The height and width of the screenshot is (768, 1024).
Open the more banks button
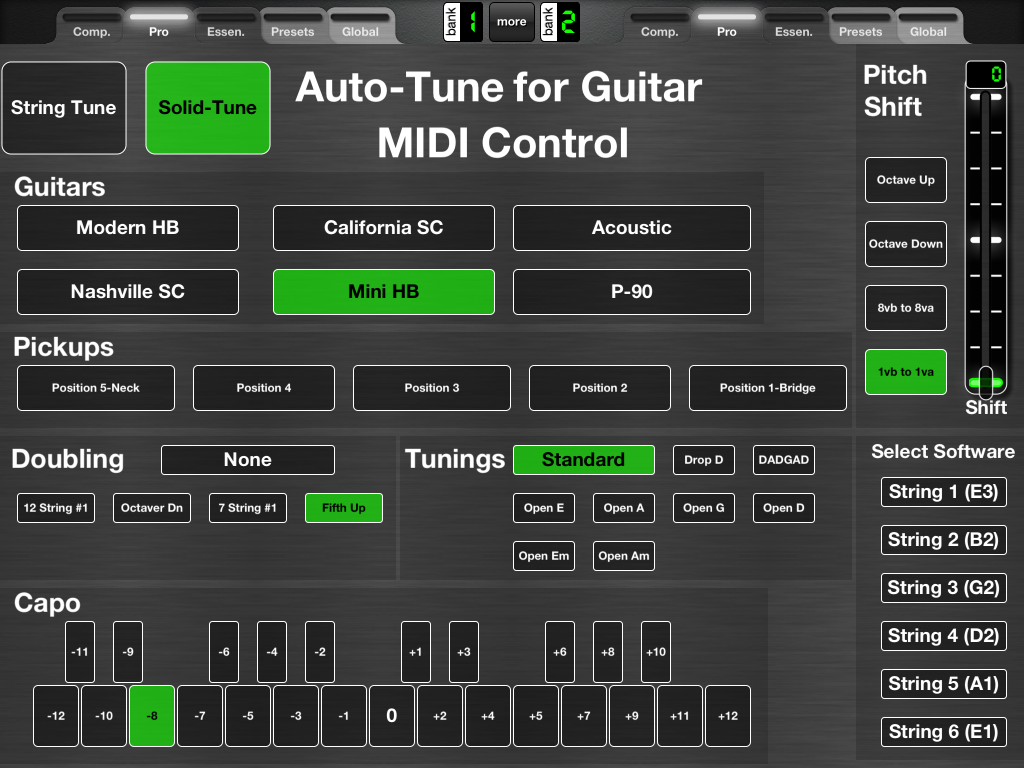click(x=511, y=22)
